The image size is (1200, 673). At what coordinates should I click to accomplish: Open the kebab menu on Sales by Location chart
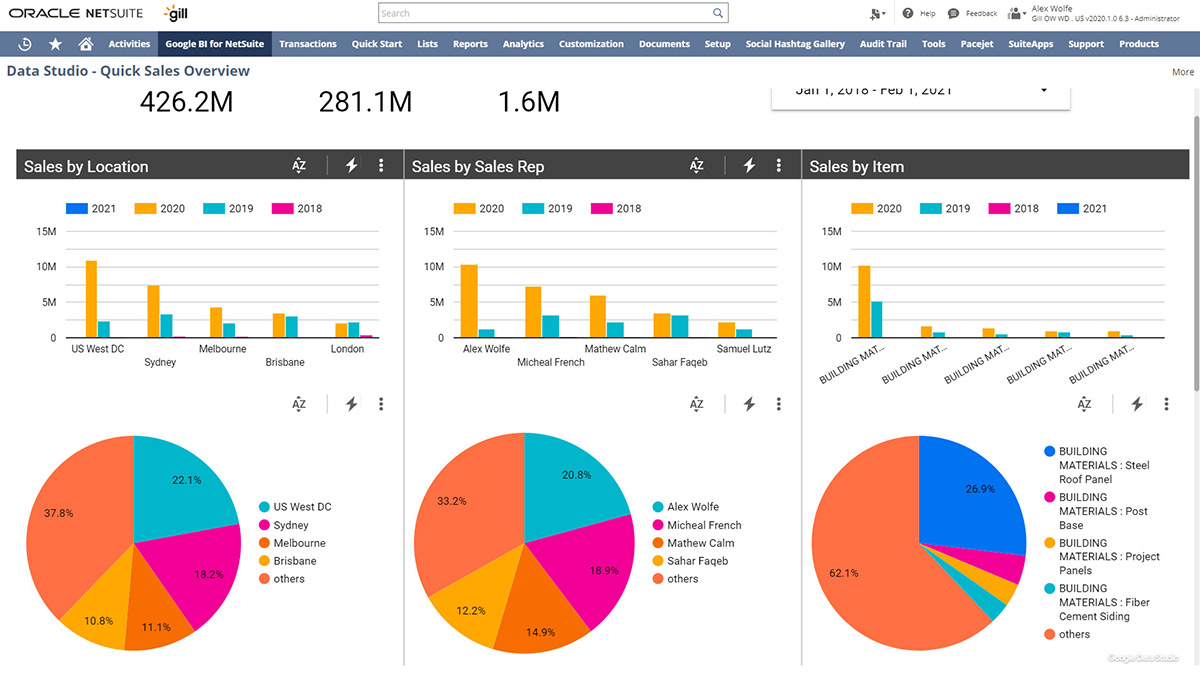[381, 165]
